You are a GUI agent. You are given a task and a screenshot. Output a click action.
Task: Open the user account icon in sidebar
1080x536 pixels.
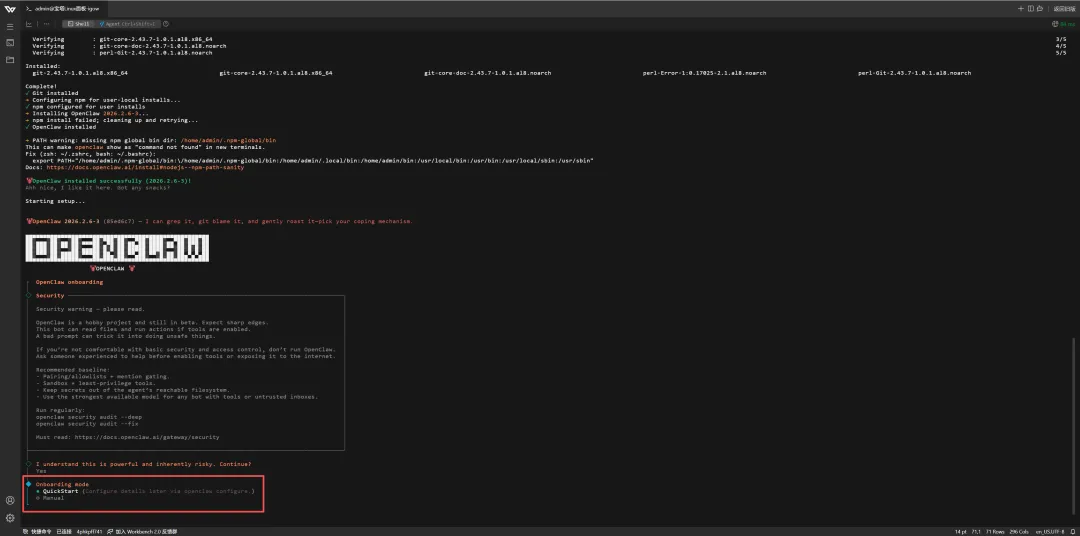(10, 500)
